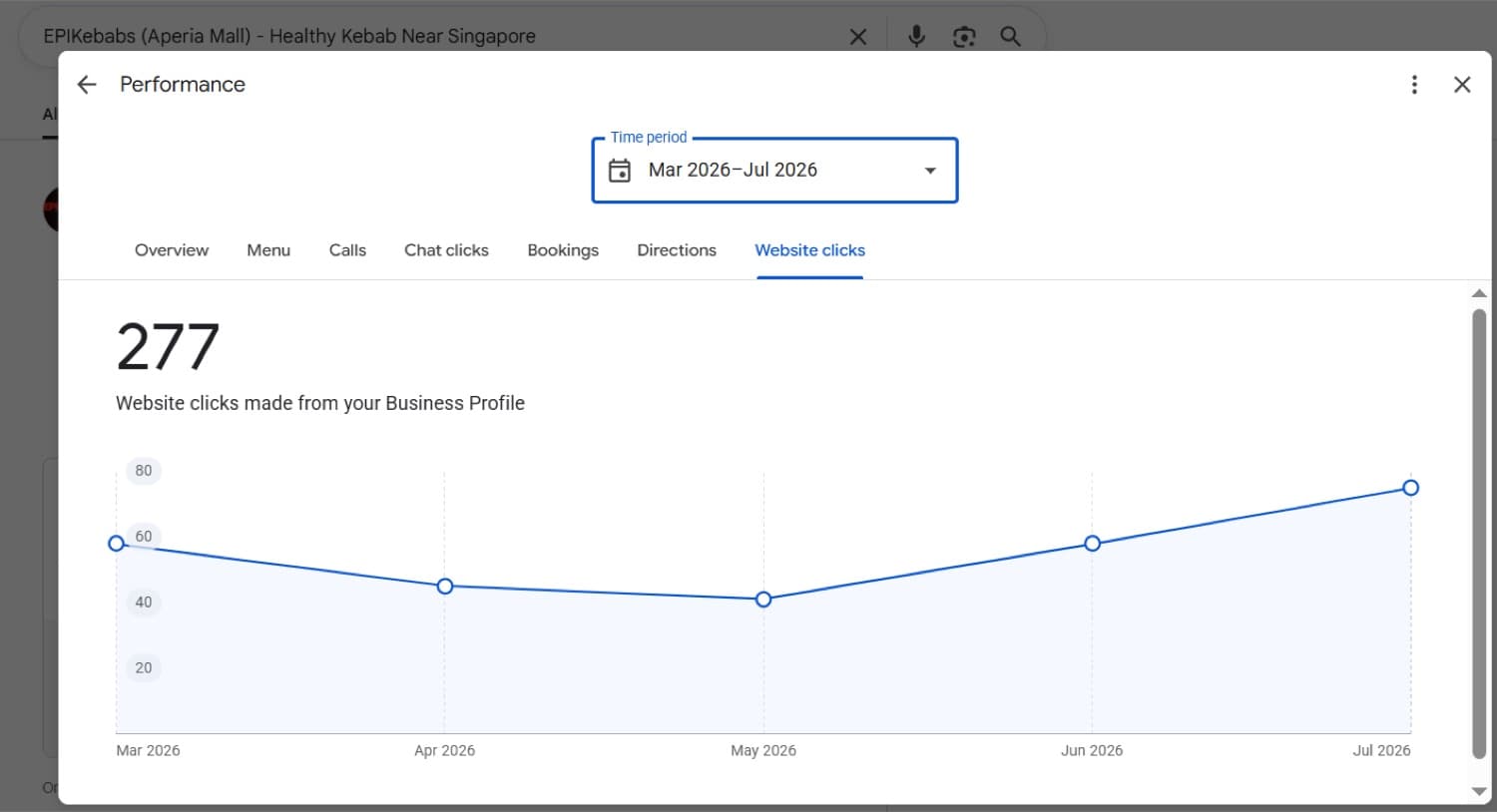
Task: Click the Jun 2026 axis label
Action: [1092, 751]
